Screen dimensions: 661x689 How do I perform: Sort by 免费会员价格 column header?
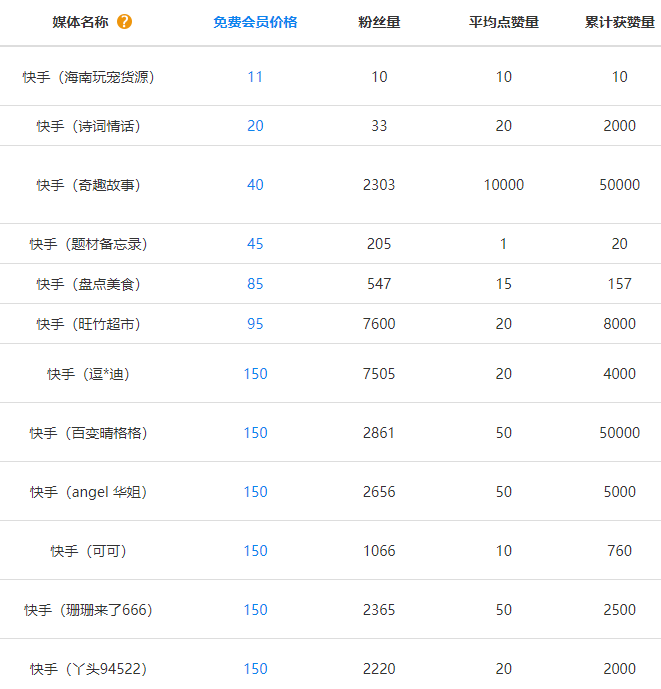coord(255,22)
